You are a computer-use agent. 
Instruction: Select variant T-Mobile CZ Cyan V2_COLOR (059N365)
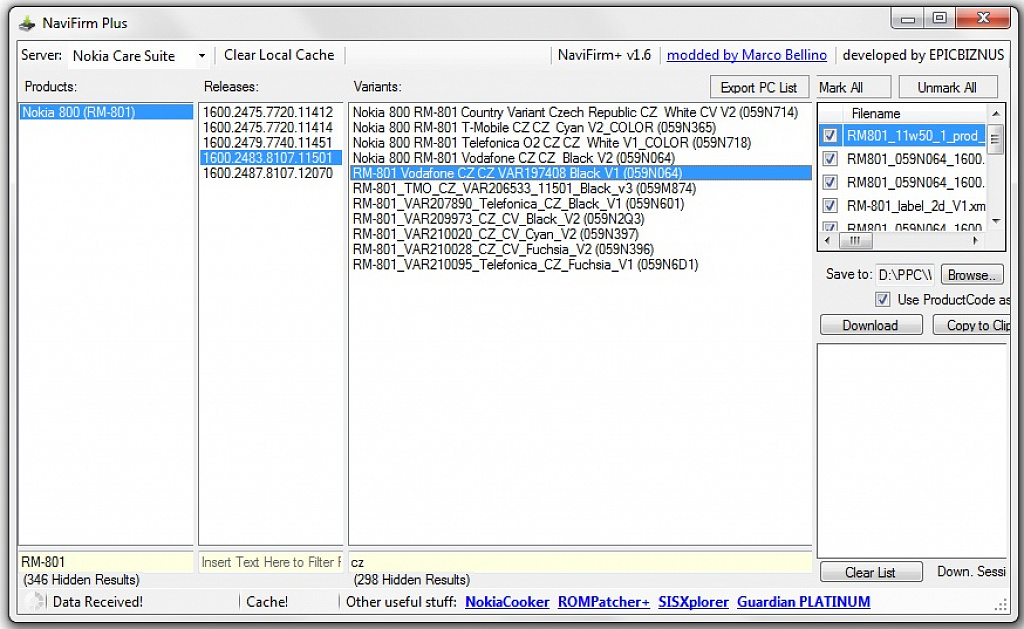point(580,127)
